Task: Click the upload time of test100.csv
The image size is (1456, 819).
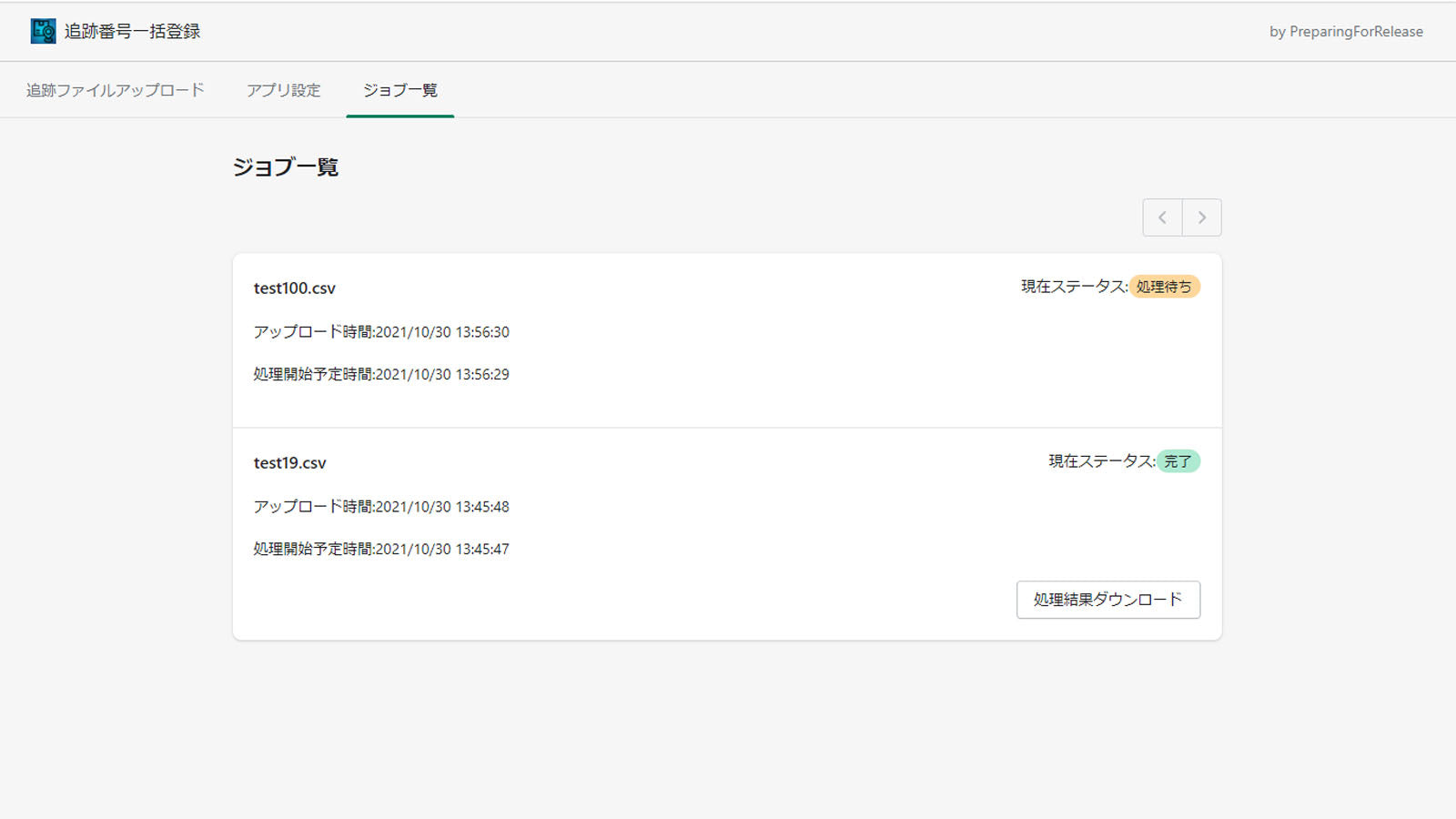Action: 381,331
